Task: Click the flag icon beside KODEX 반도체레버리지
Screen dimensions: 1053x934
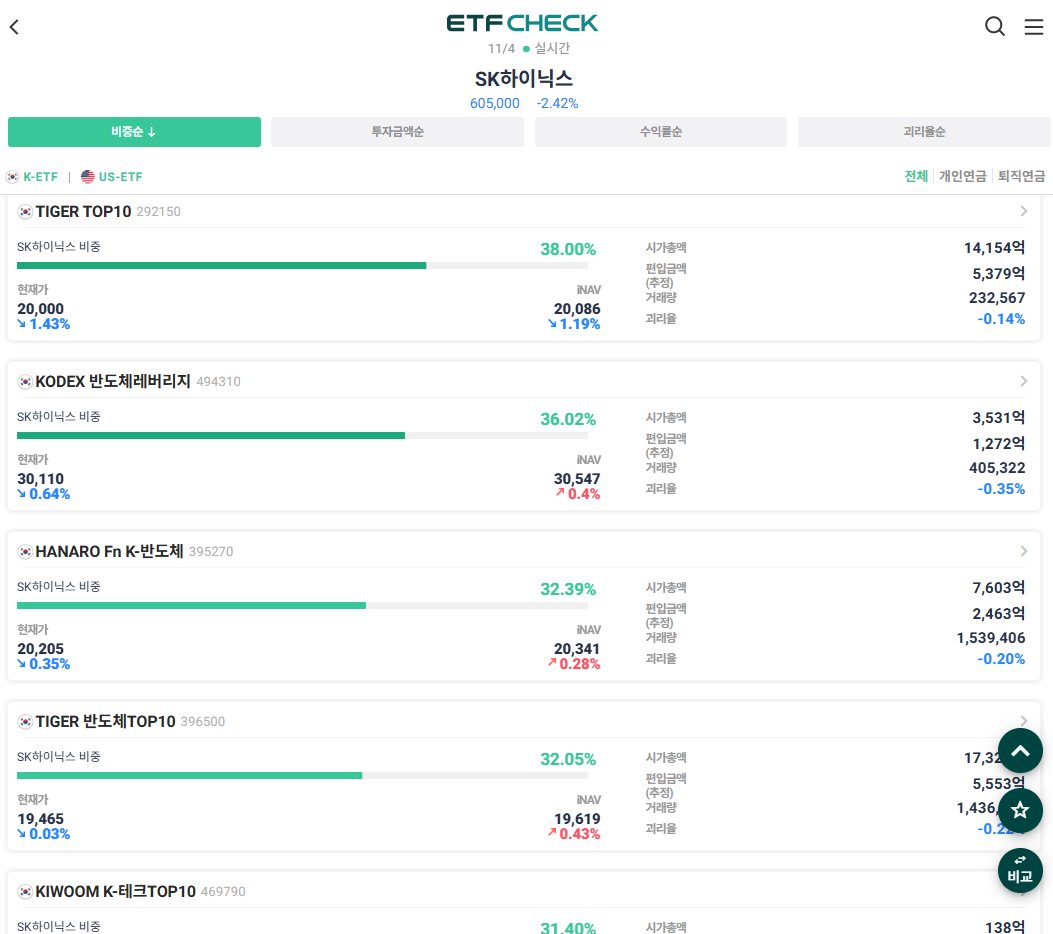Action: [26, 382]
